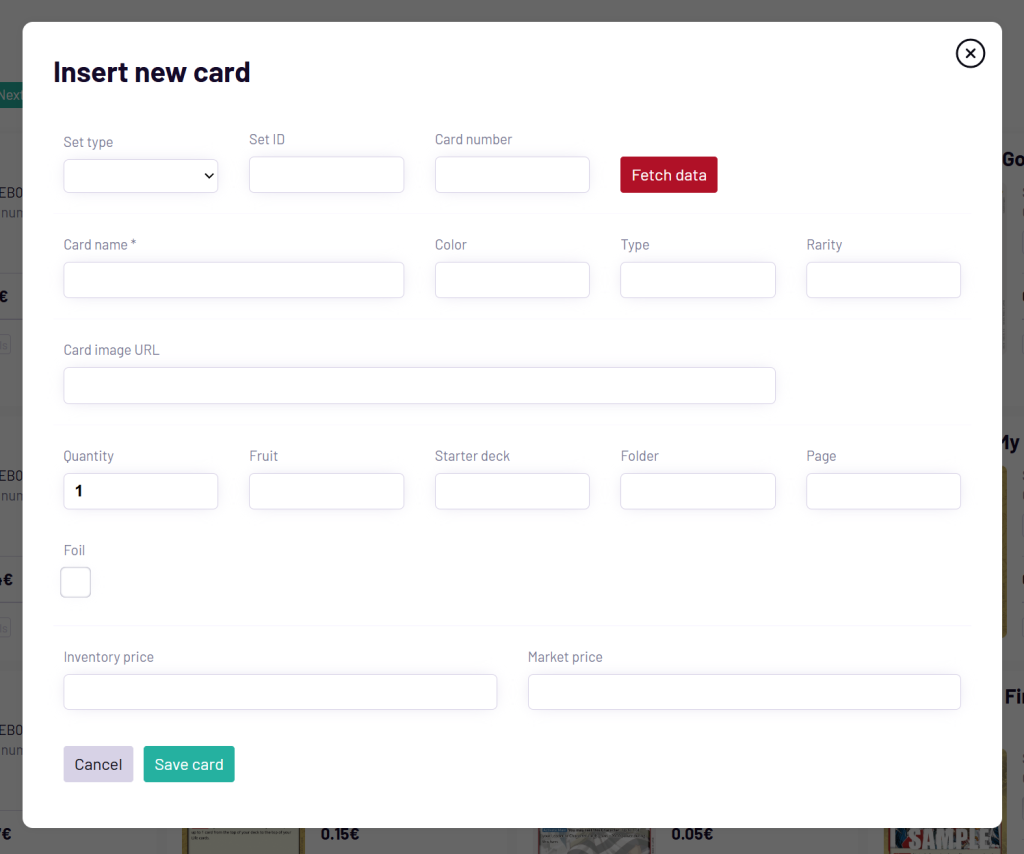Click the Fruit input field
1024x854 pixels.
point(326,491)
